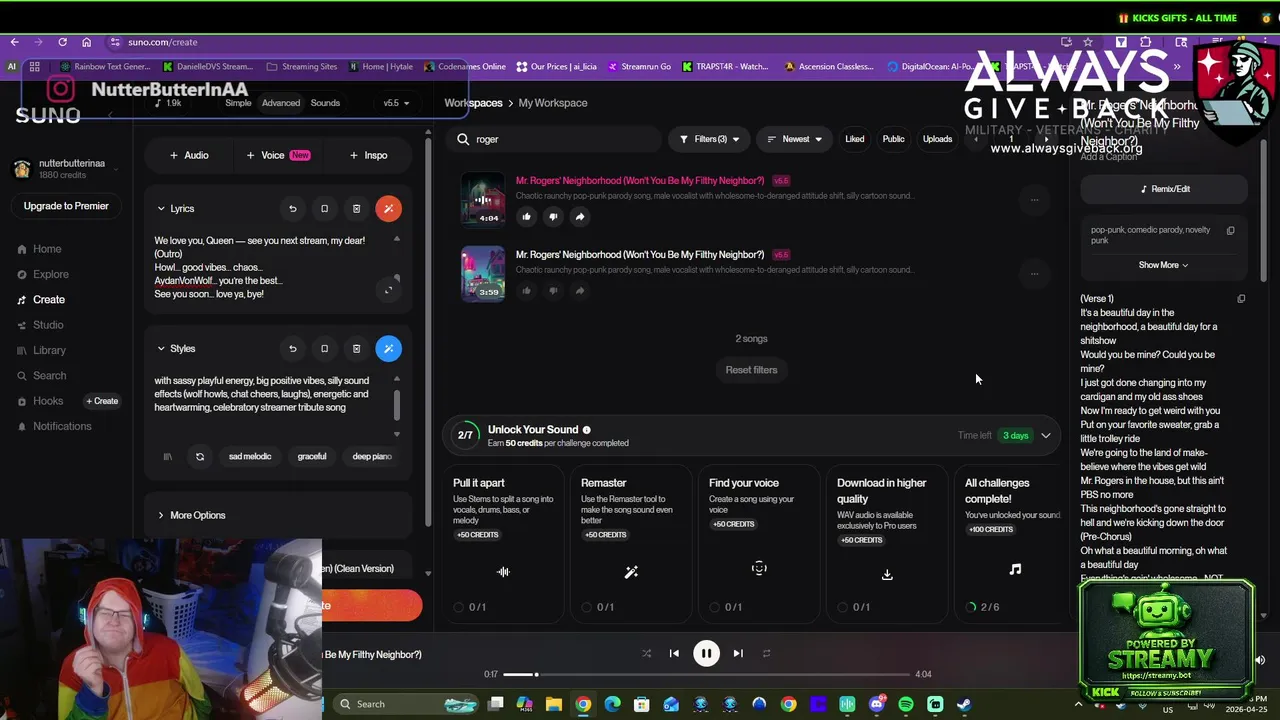The image size is (1280, 720).
Task: Open the Newest sort dropdown
Action: point(794,139)
